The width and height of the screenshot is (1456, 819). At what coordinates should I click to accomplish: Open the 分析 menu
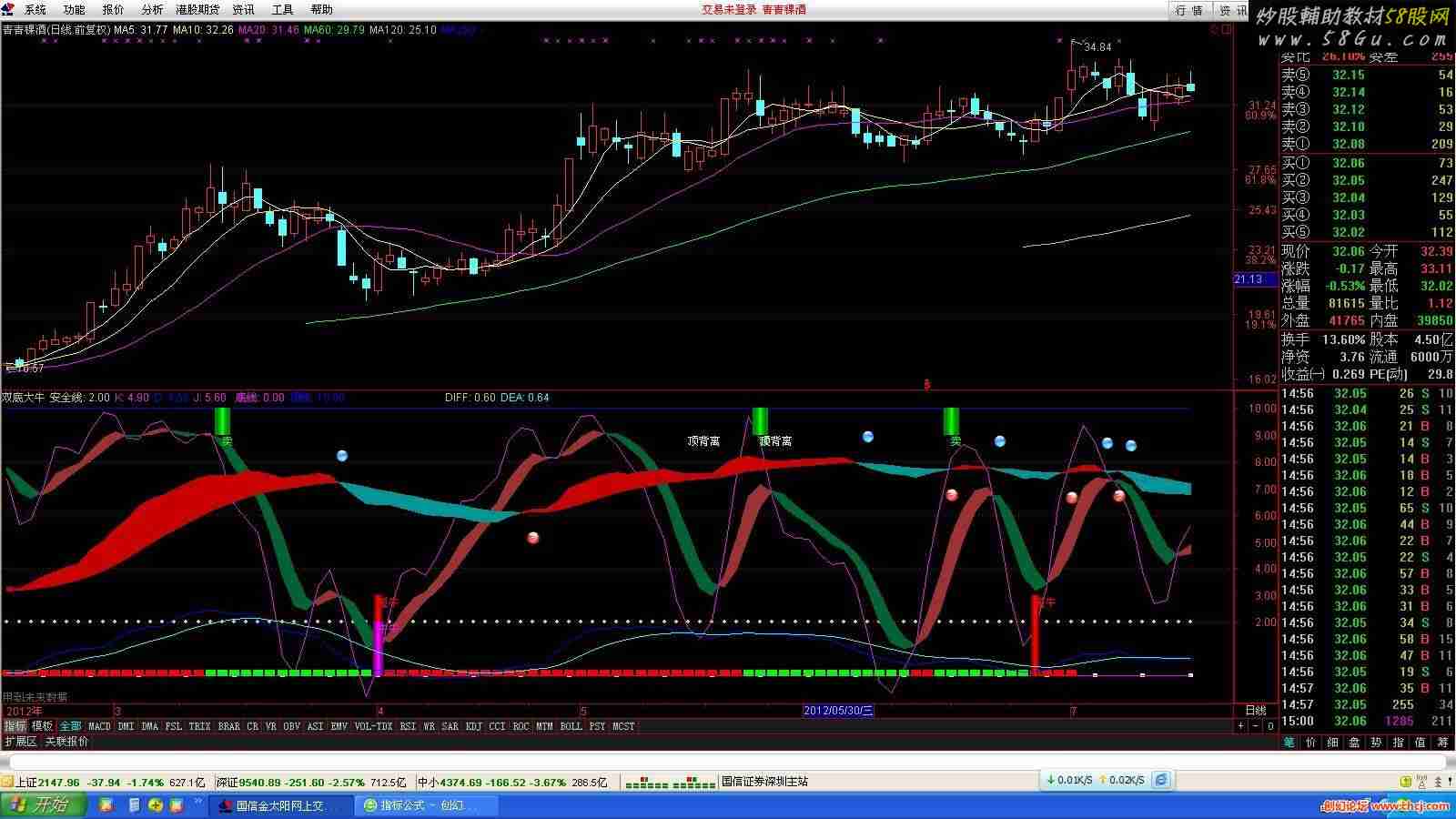(x=152, y=10)
